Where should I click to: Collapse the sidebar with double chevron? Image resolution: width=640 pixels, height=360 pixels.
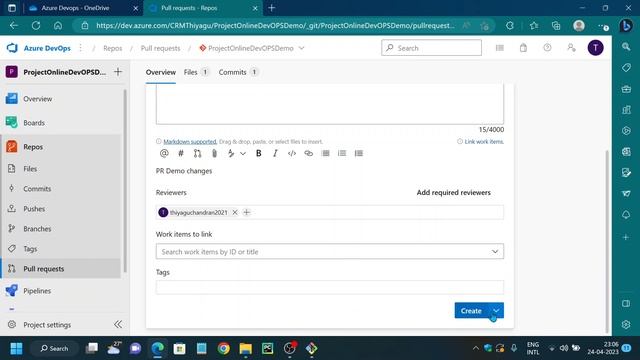(118, 324)
